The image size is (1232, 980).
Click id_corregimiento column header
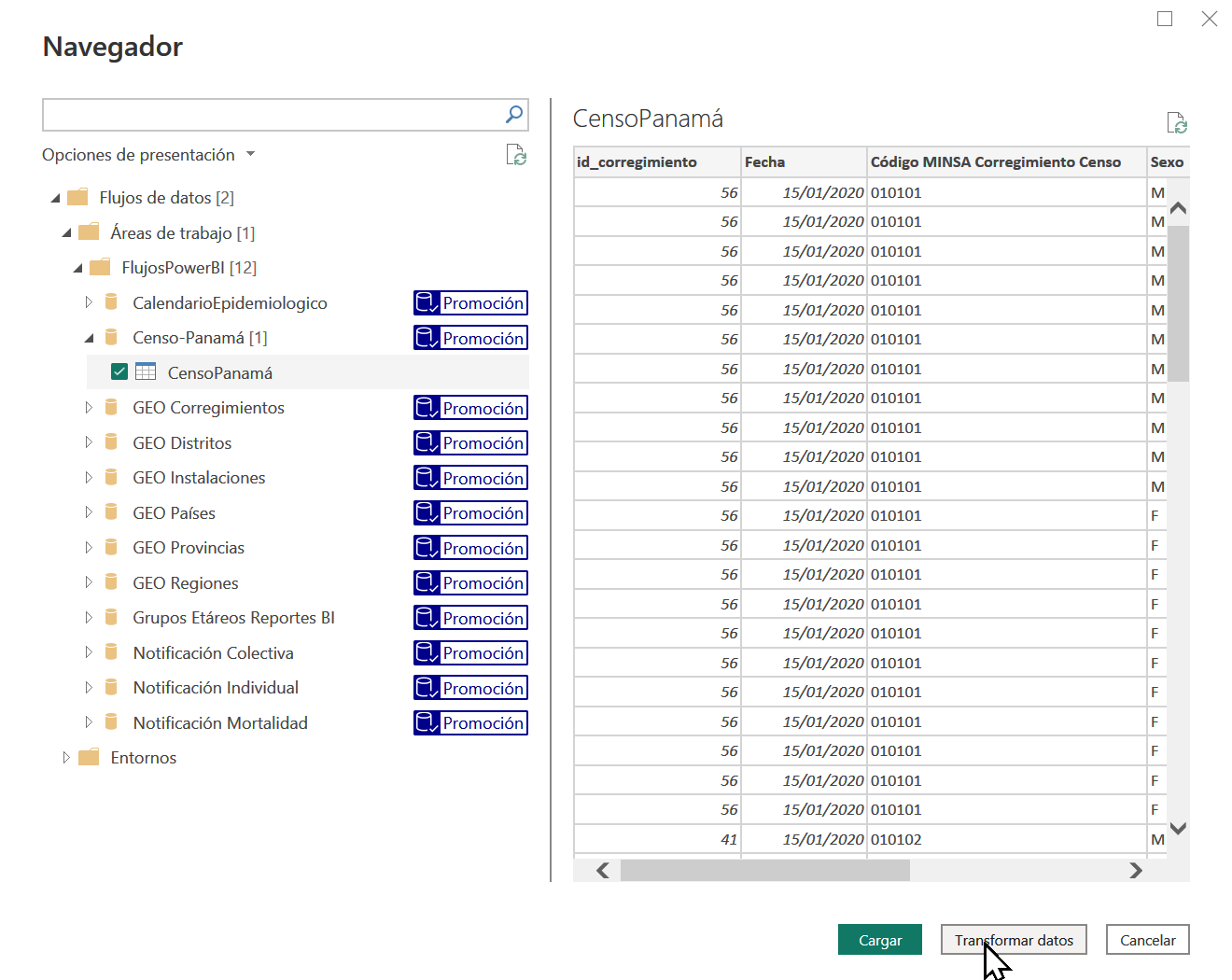point(657,161)
